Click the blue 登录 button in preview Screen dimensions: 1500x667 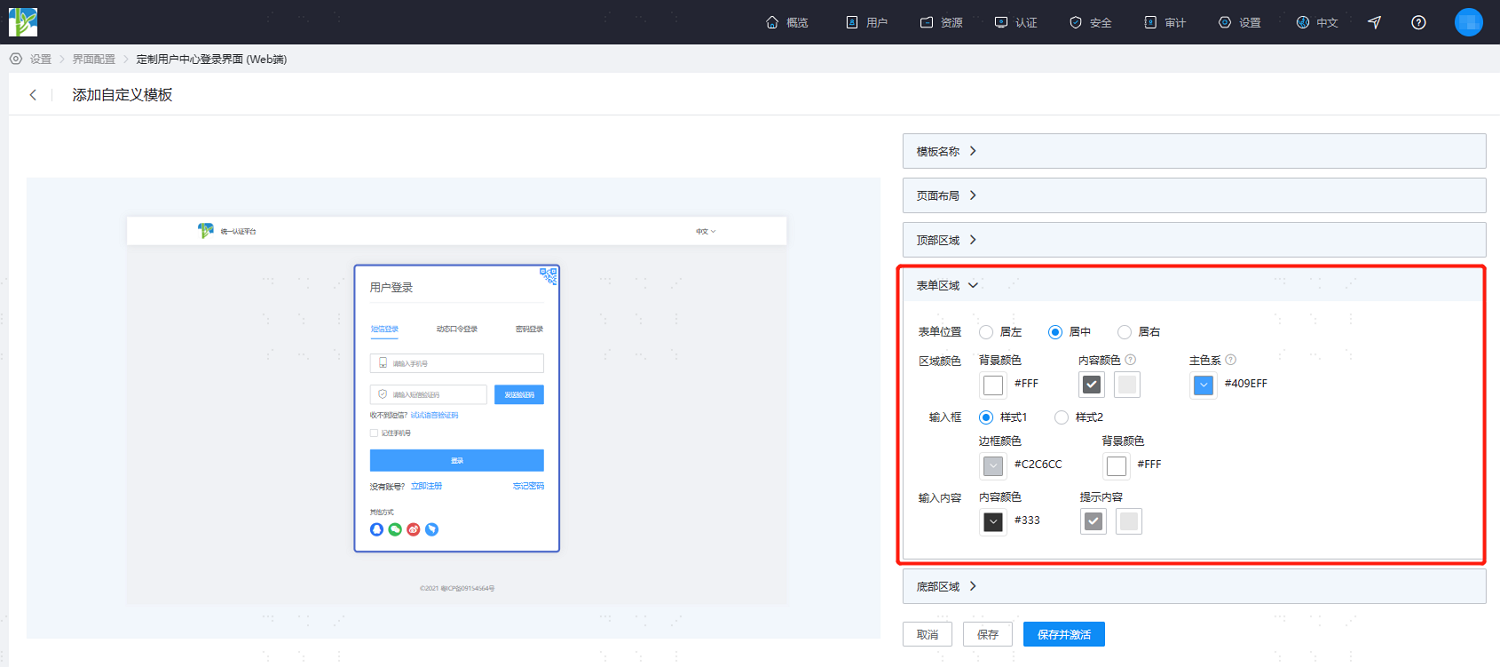[x=457, y=460]
